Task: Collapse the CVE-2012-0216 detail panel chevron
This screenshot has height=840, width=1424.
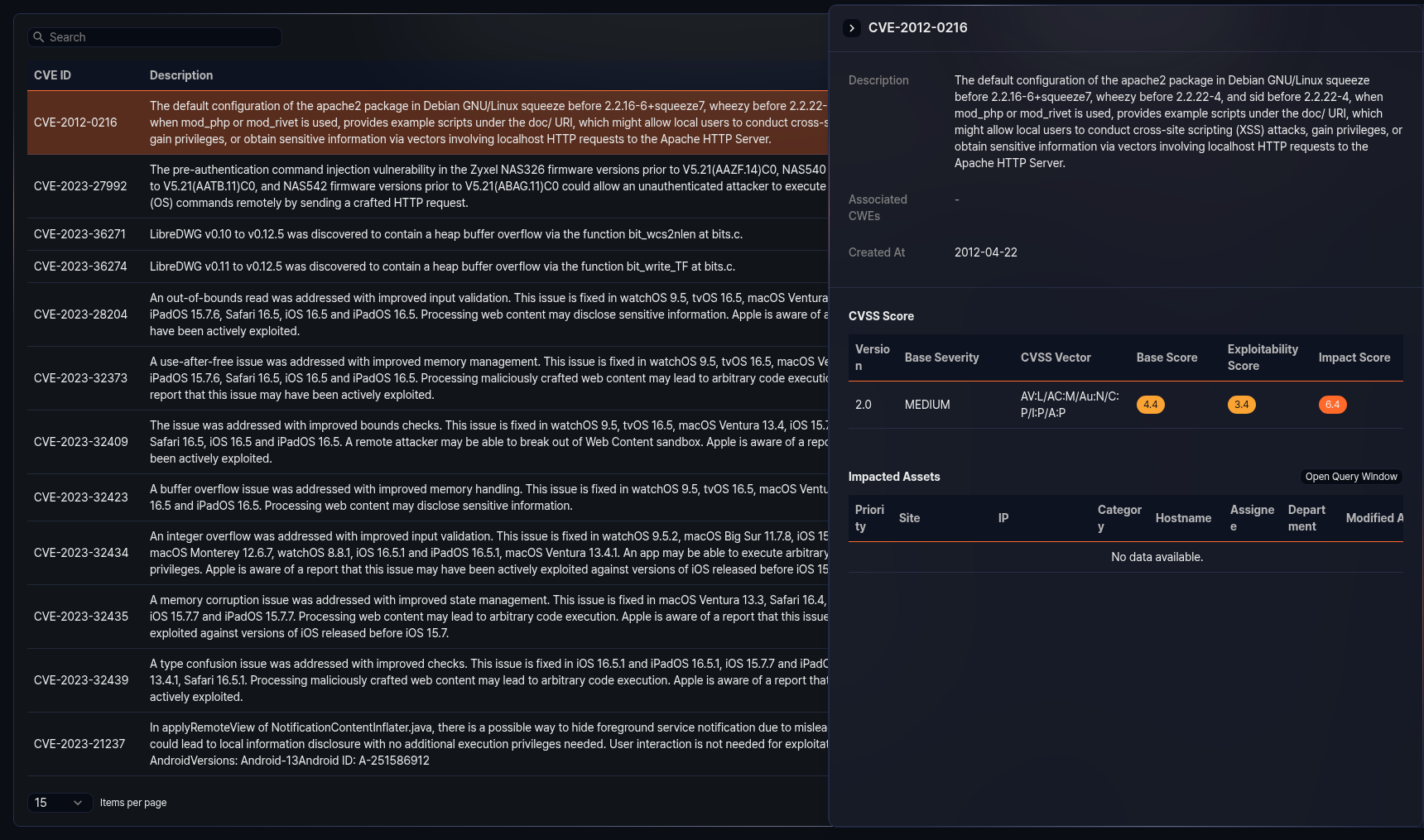Action: (x=852, y=27)
